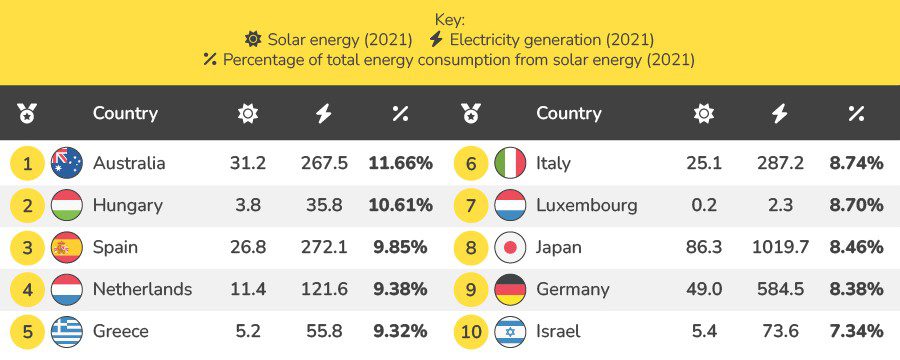The height and width of the screenshot is (360, 900).
Task: Click the left Country column header
Action: point(125,113)
